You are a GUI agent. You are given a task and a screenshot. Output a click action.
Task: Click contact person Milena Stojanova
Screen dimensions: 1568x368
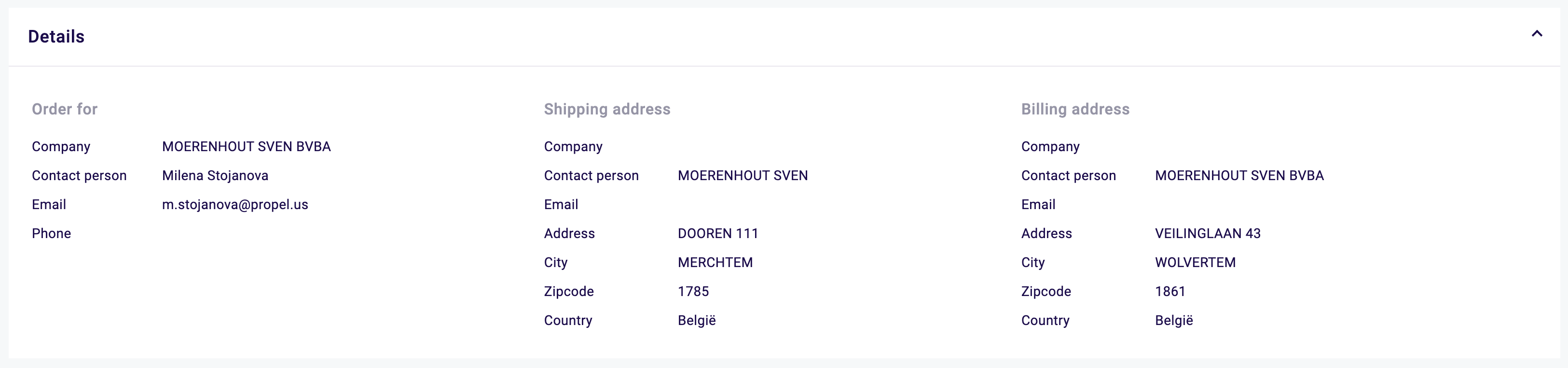(x=215, y=175)
